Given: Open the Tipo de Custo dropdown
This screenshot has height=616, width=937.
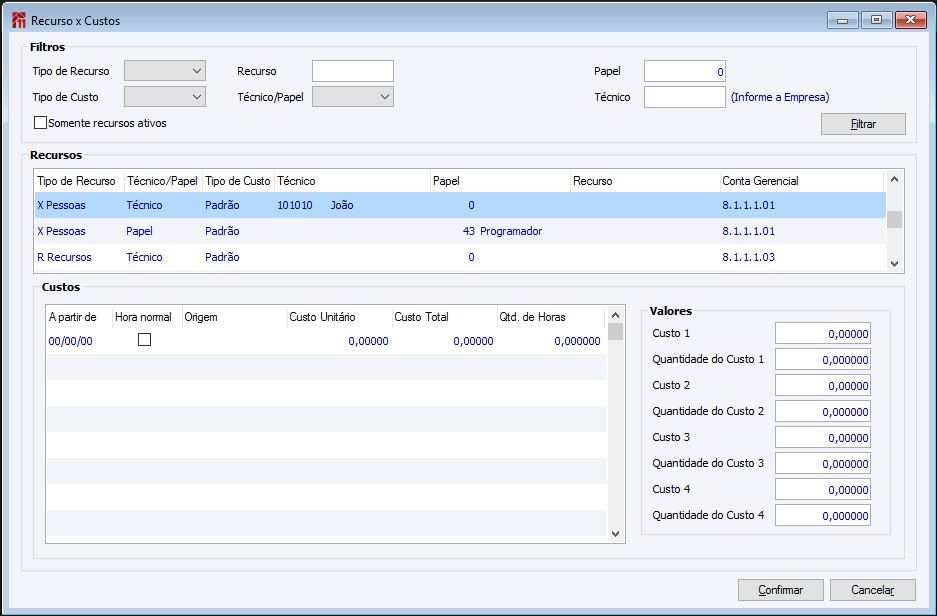Looking at the screenshot, I should point(165,97).
